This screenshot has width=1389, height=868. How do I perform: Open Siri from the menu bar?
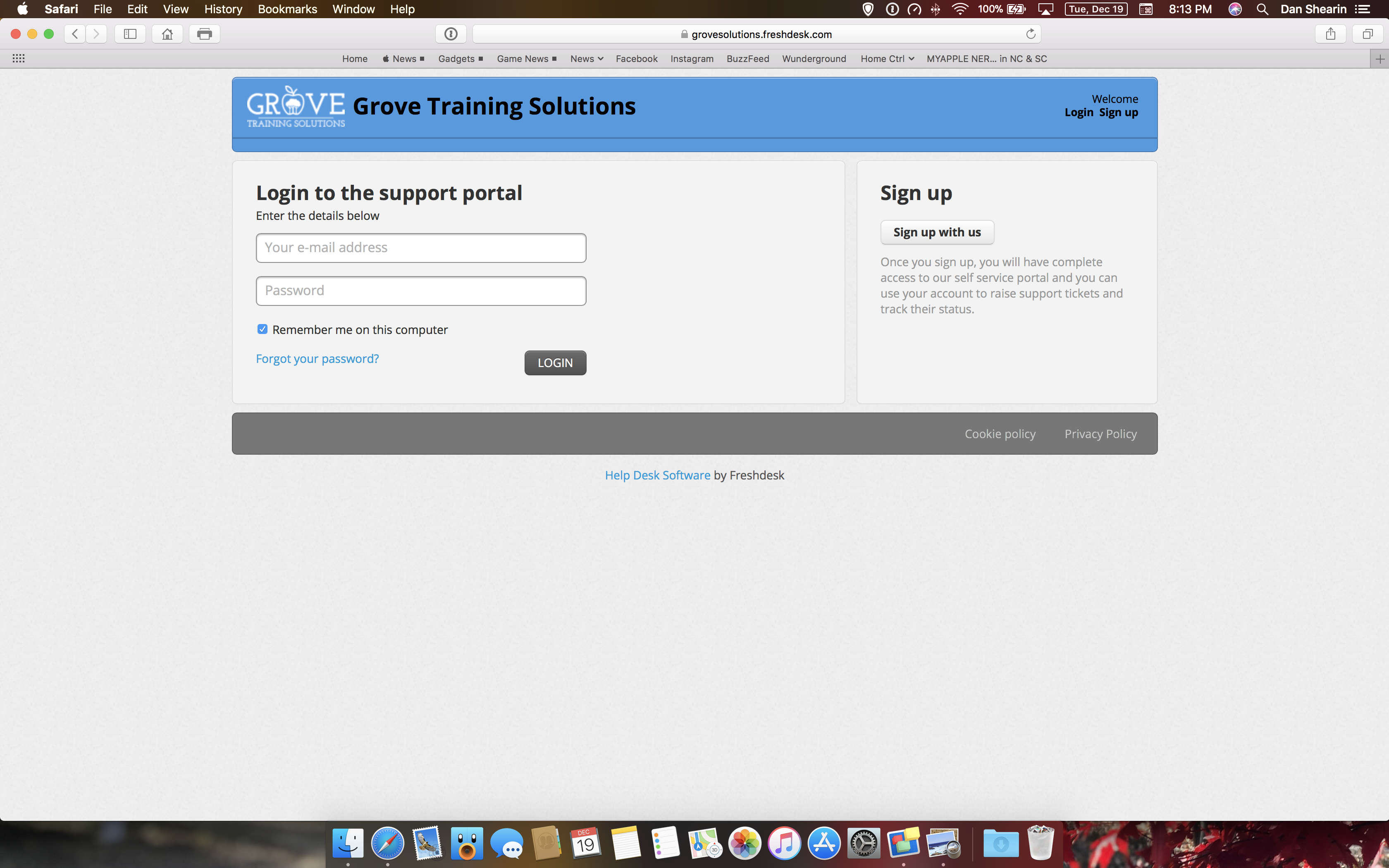[x=1235, y=9]
